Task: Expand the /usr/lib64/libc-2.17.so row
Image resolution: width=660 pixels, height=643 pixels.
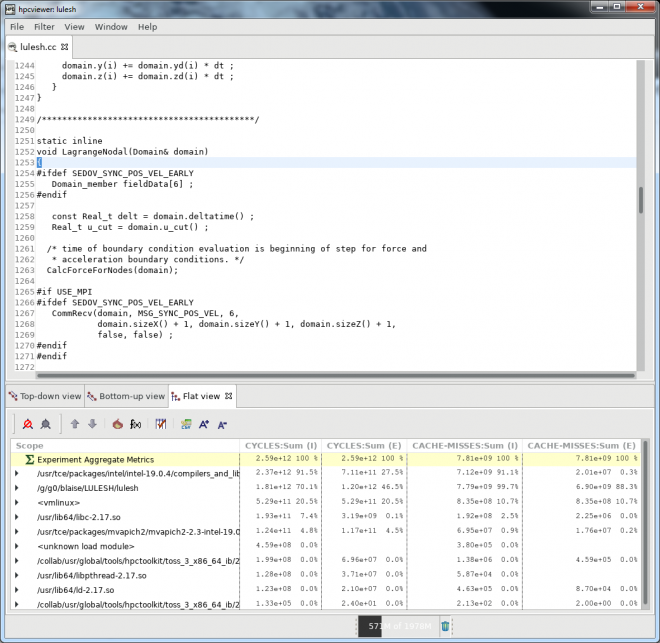Action: [x=16, y=517]
